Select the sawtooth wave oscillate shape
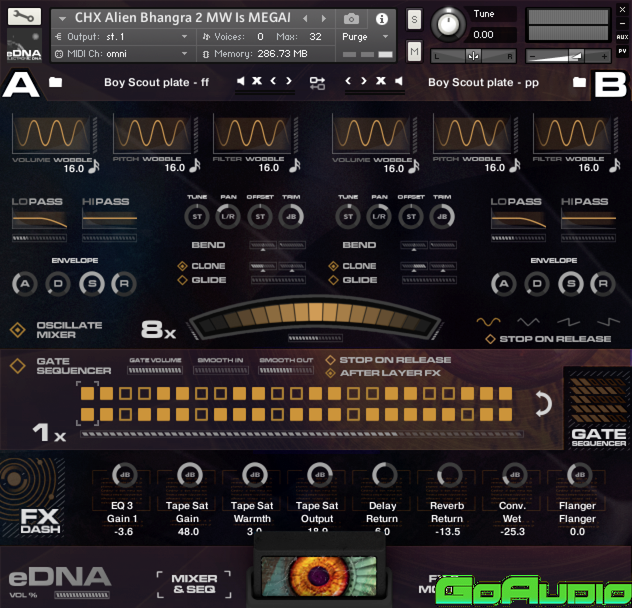The image size is (632, 608). 569,322
